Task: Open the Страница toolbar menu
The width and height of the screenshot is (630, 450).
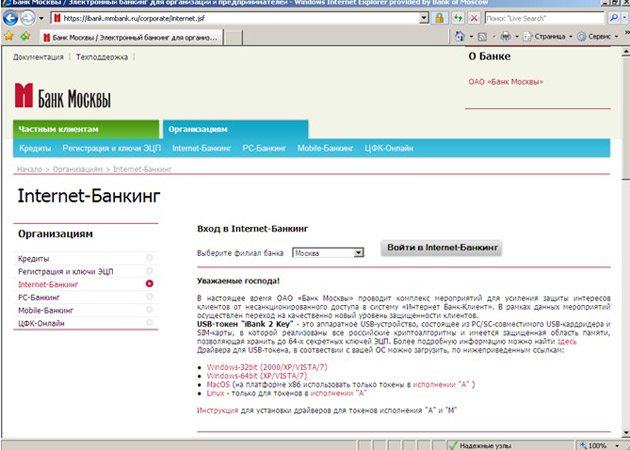Action: point(548,37)
